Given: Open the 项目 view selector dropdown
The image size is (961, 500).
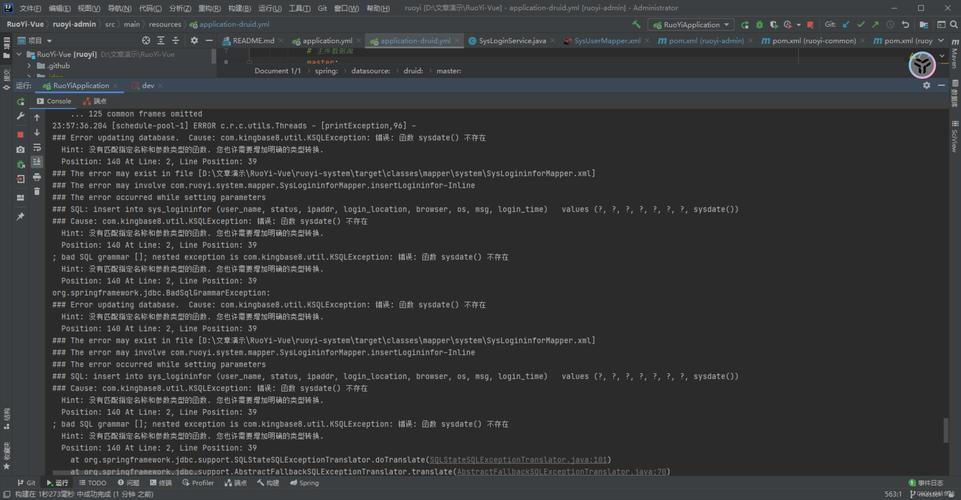Looking at the screenshot, I should [35, 40].
